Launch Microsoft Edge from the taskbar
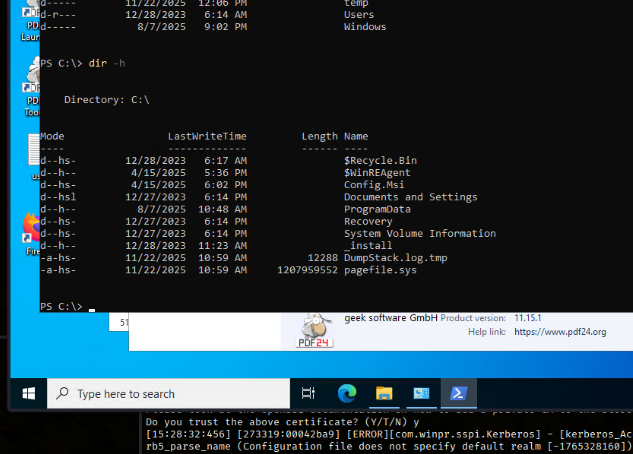 347,393
